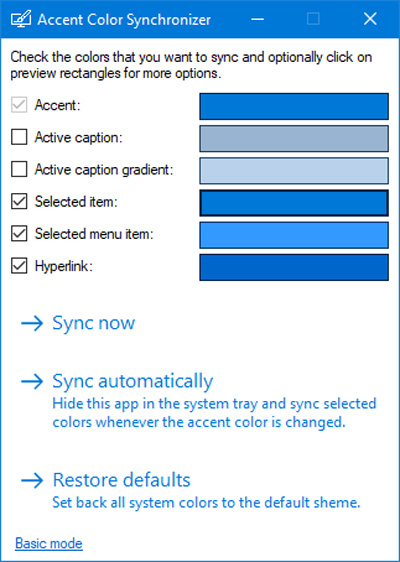Open the Selected menu item color rectangle

click(x=294, y=235)
